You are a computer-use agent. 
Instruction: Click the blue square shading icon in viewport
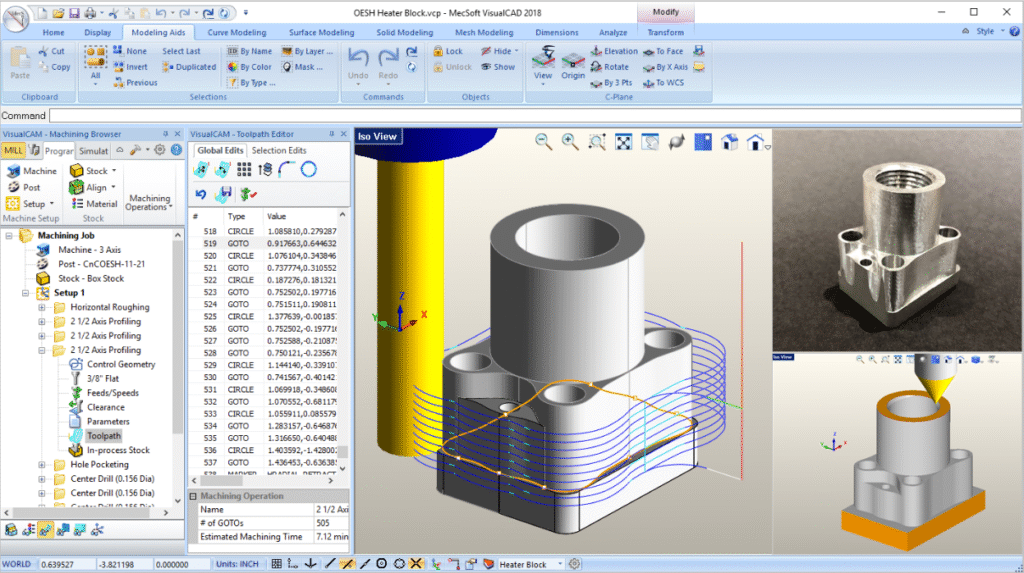[703, 142]
